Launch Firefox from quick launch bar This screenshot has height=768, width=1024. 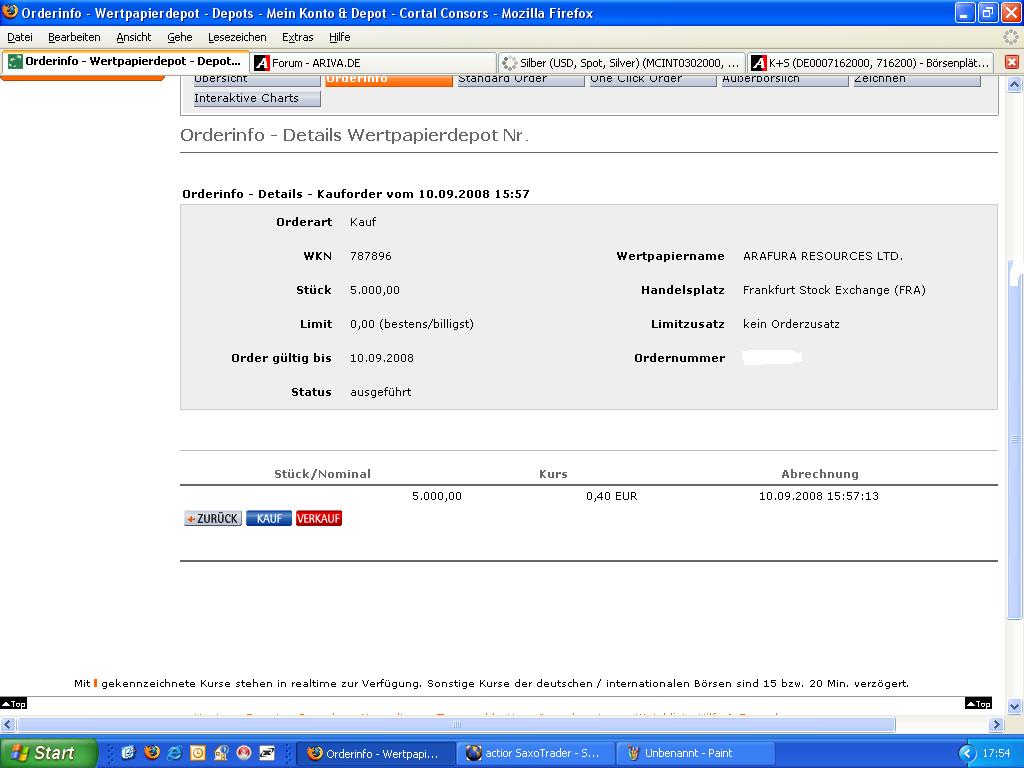pos(152,753)
